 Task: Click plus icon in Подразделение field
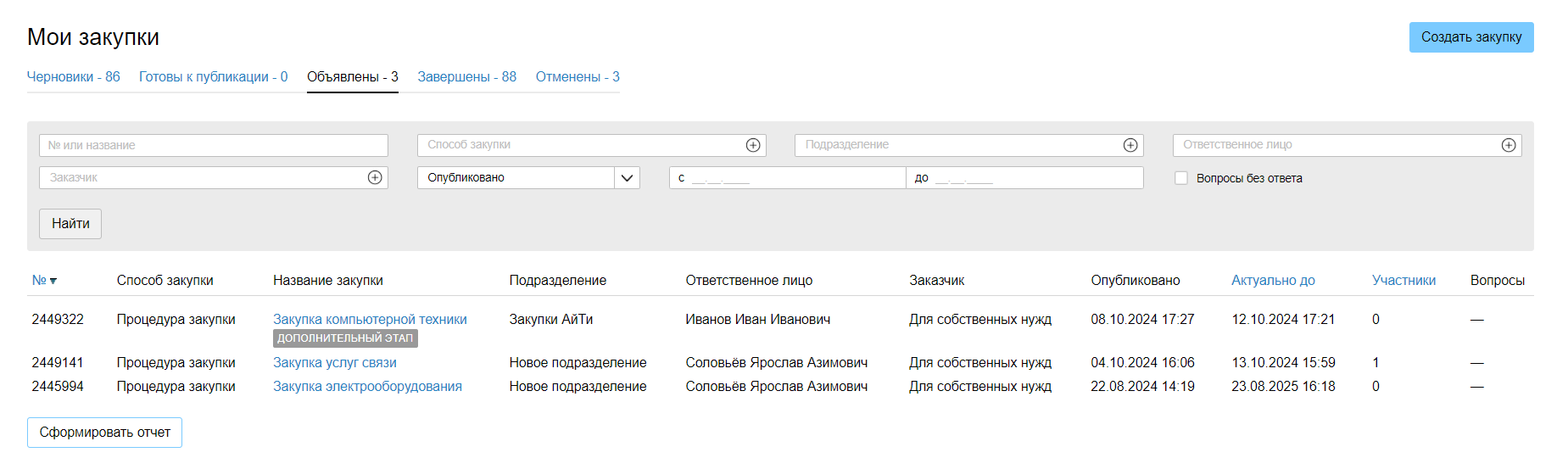1130,145
